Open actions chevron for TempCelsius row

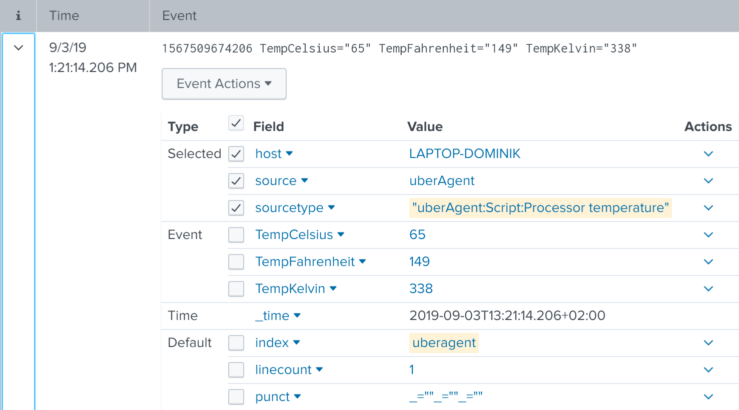708,235
